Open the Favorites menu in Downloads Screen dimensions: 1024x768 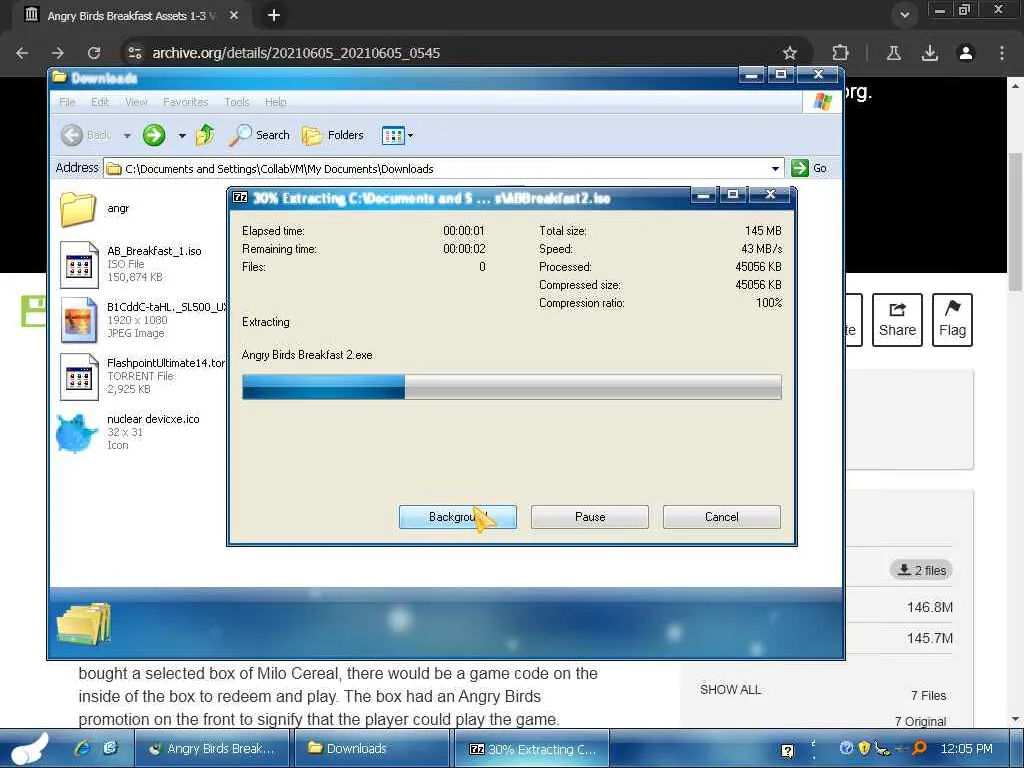tap(185, 102)
